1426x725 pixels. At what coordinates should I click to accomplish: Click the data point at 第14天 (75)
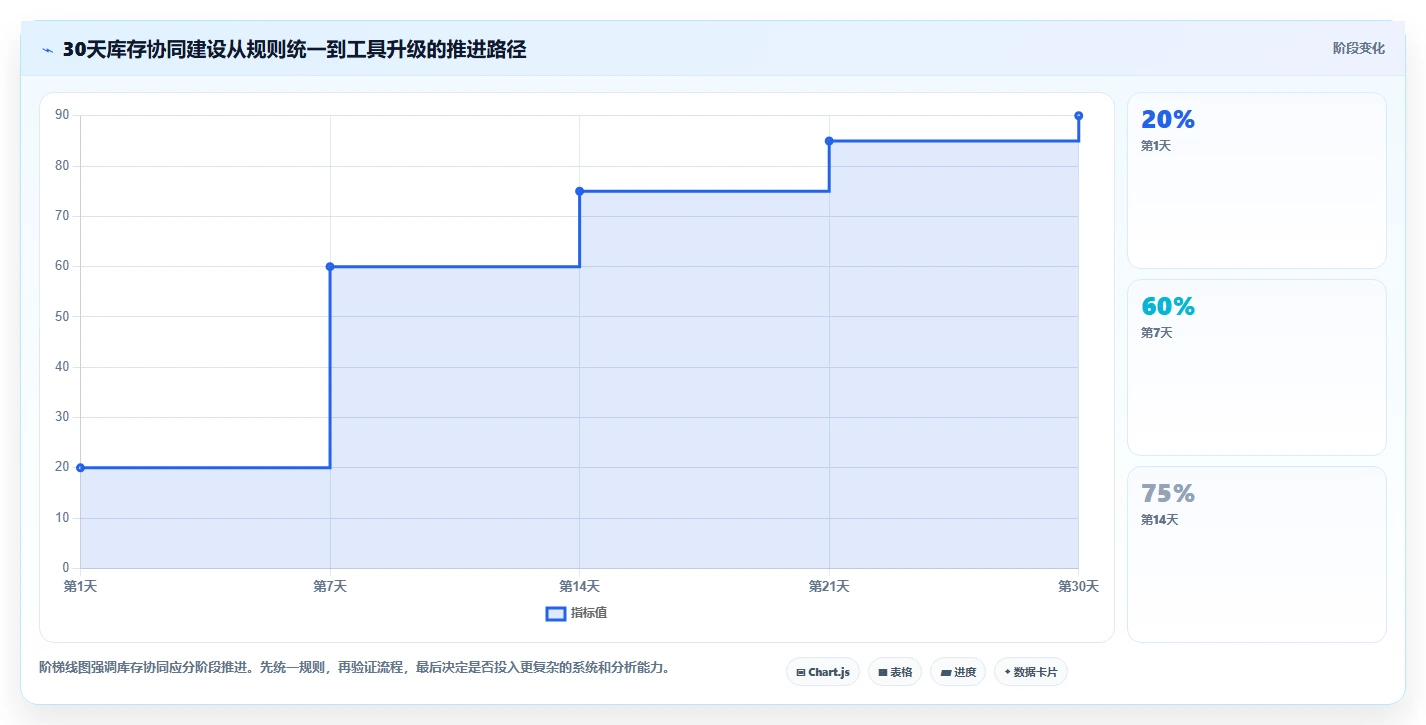(x=579, y=191)
